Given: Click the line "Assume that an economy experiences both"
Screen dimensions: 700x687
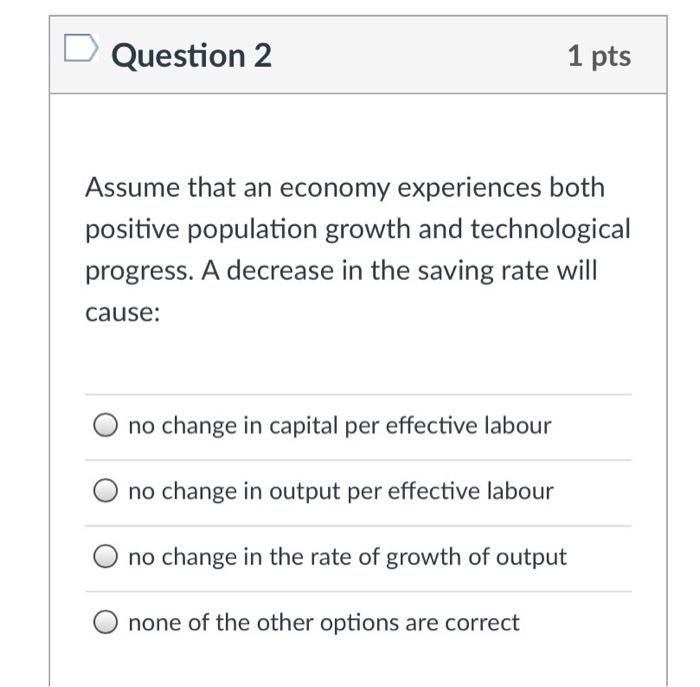Looking at the screenshot, I should coord(345,187).
